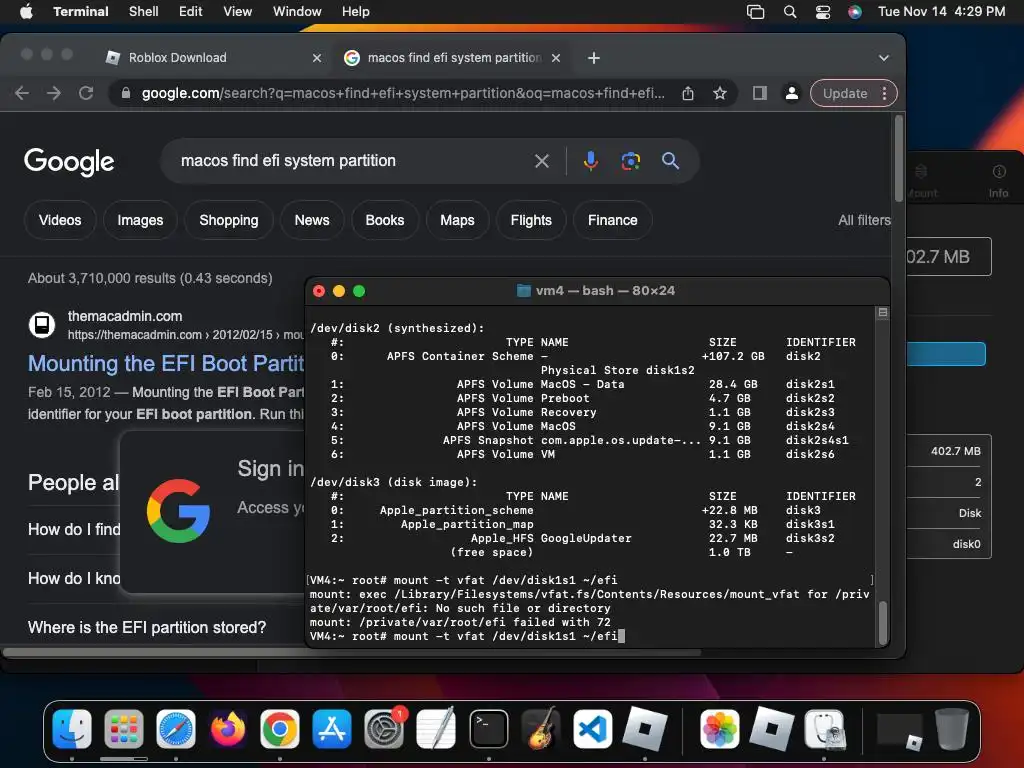This screenshot has width=1024, height=768.
Task: Select the macos find efi system partition tab
Action: [453, 57]
